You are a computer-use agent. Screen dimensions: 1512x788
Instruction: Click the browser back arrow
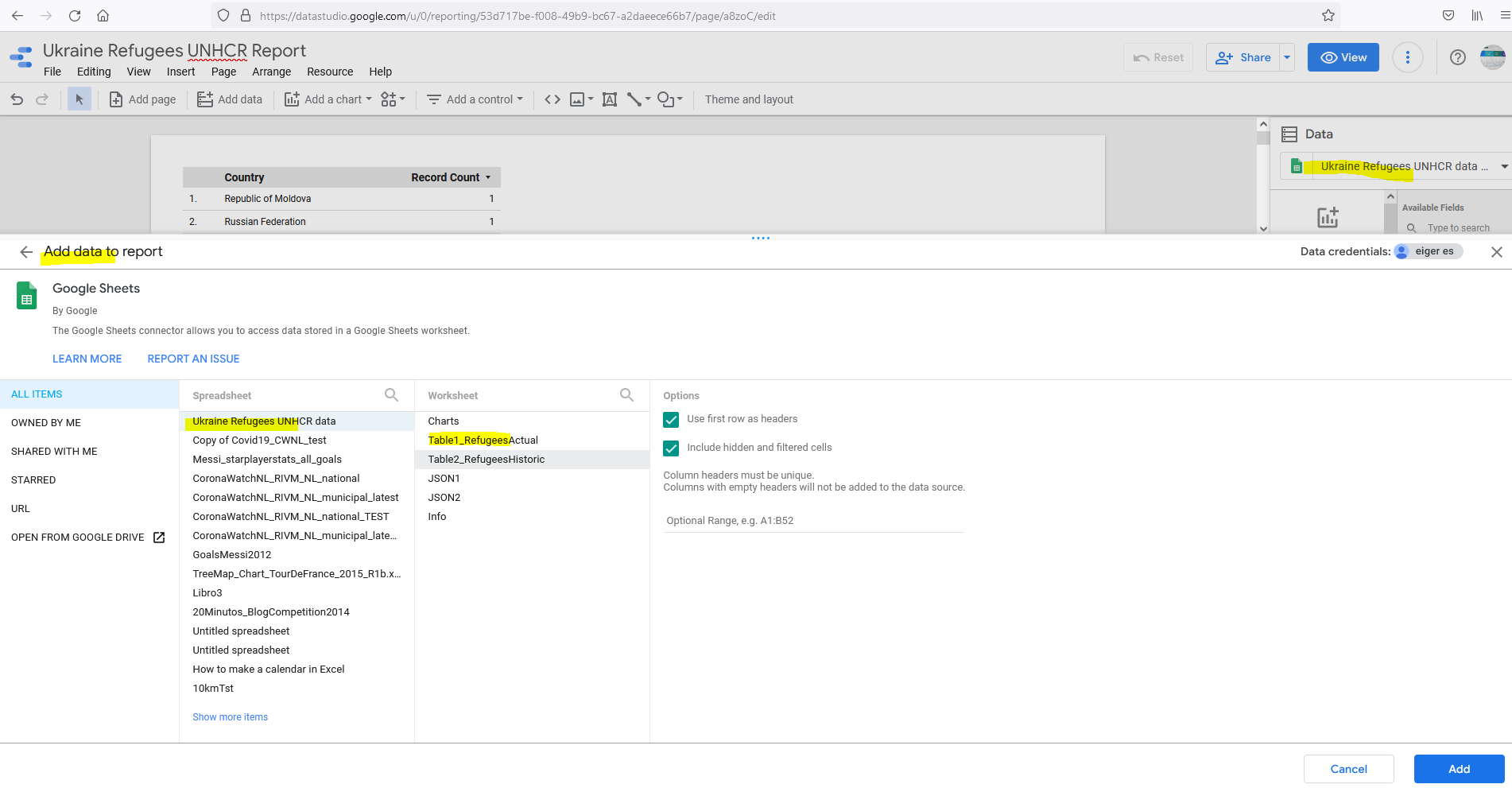[x=17, y=15]
